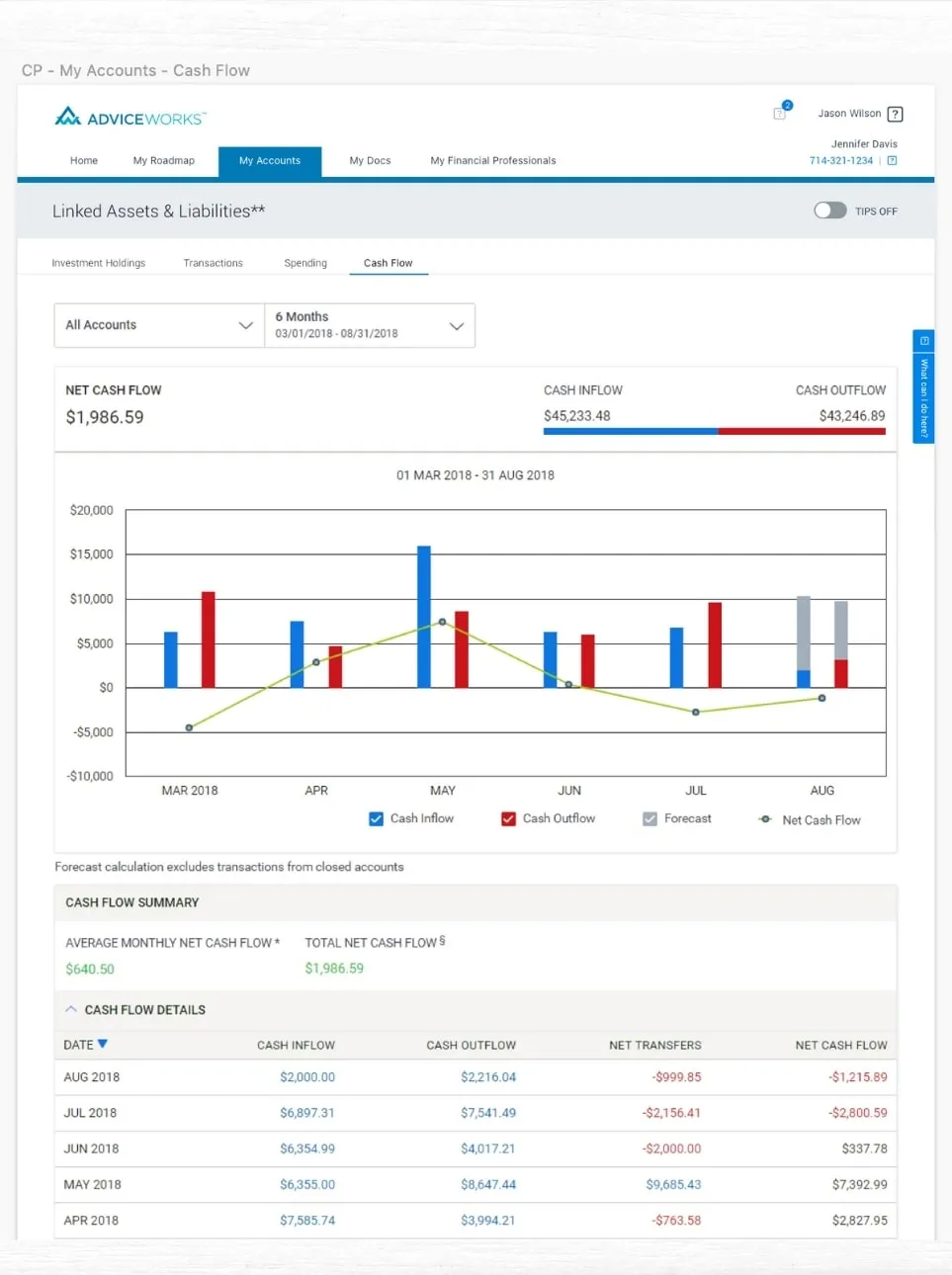Click the AdviceWorks logo

pos(130,118)
